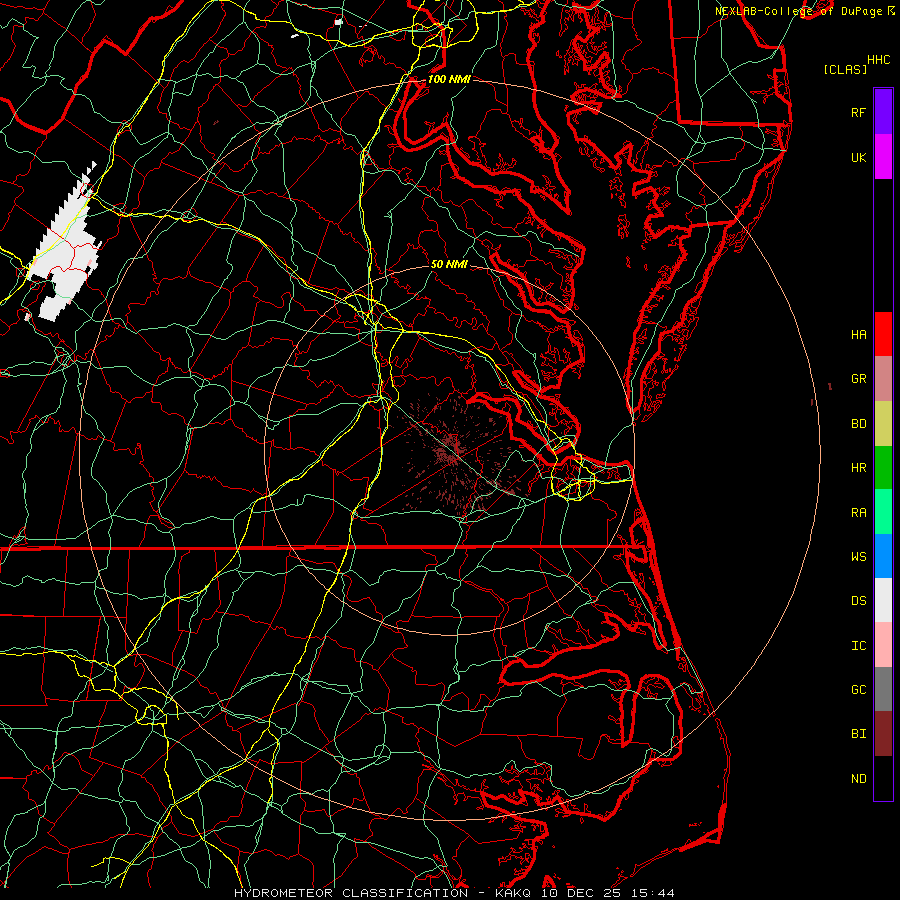
Task: Click the BD yellow legend swatch
Action: [883, 424]
